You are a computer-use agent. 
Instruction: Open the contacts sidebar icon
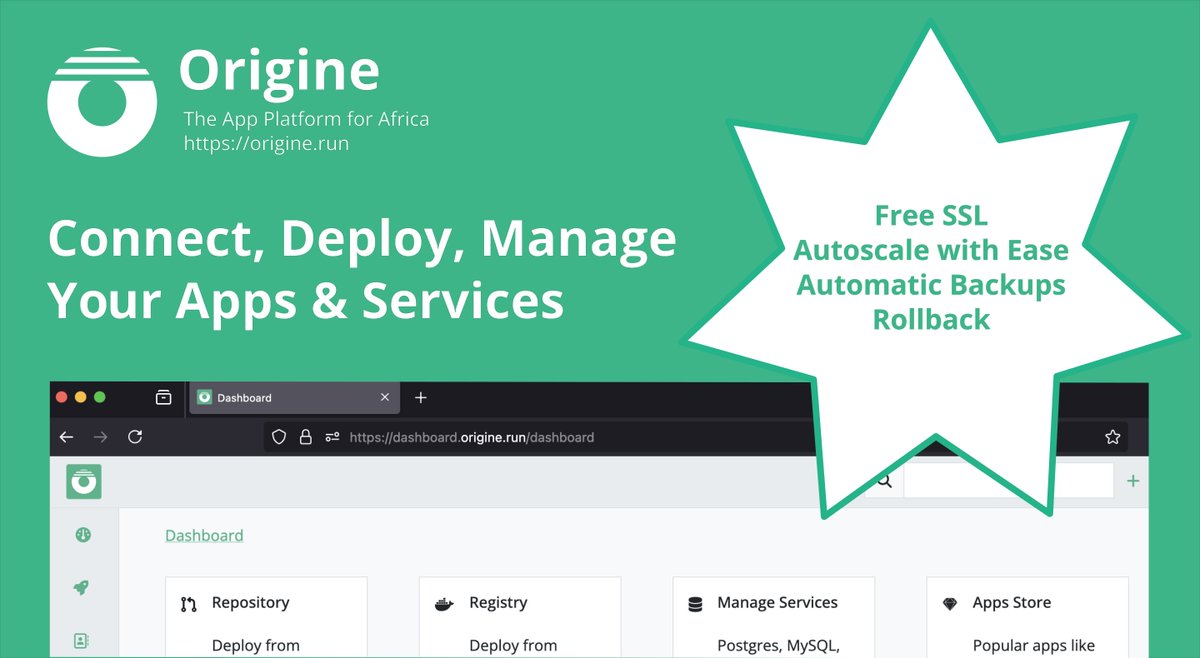(83, 640)
